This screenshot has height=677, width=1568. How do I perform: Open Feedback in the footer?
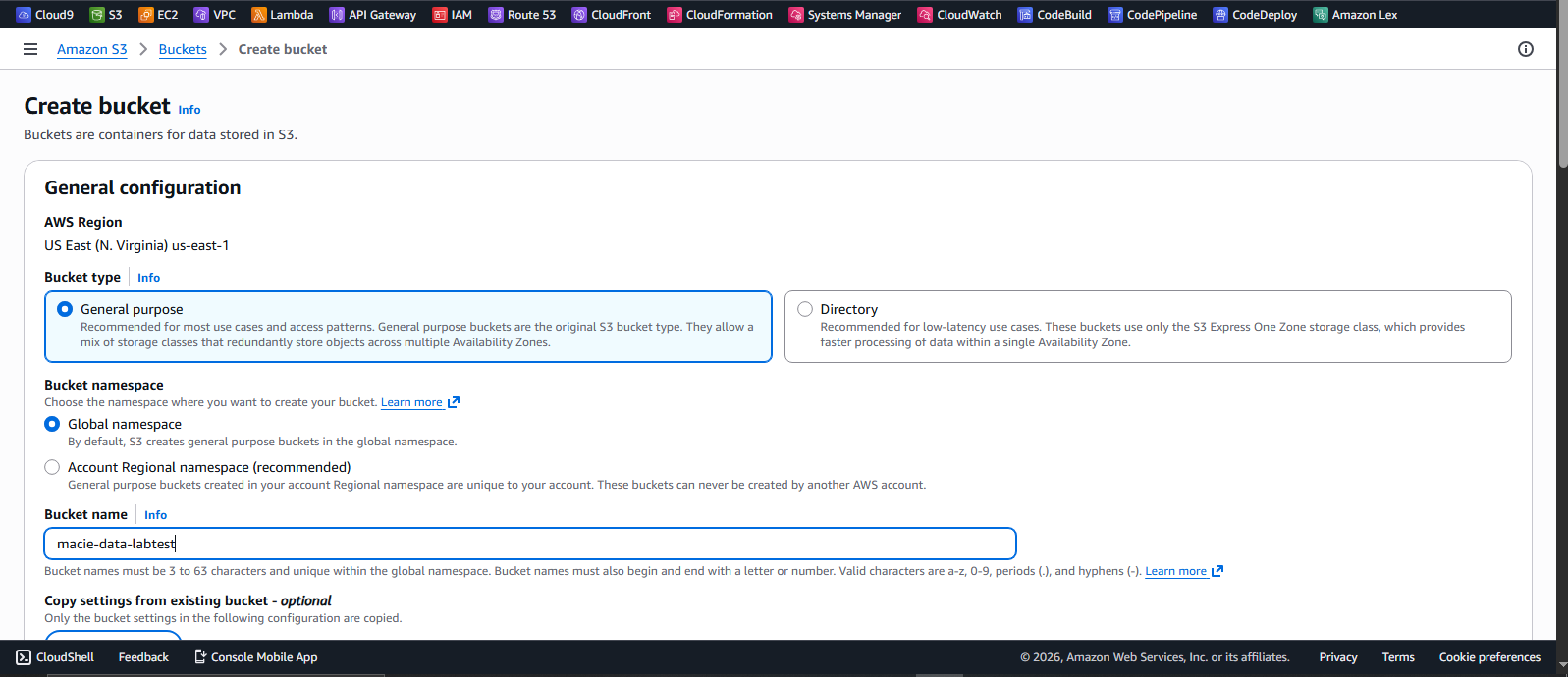143,657
